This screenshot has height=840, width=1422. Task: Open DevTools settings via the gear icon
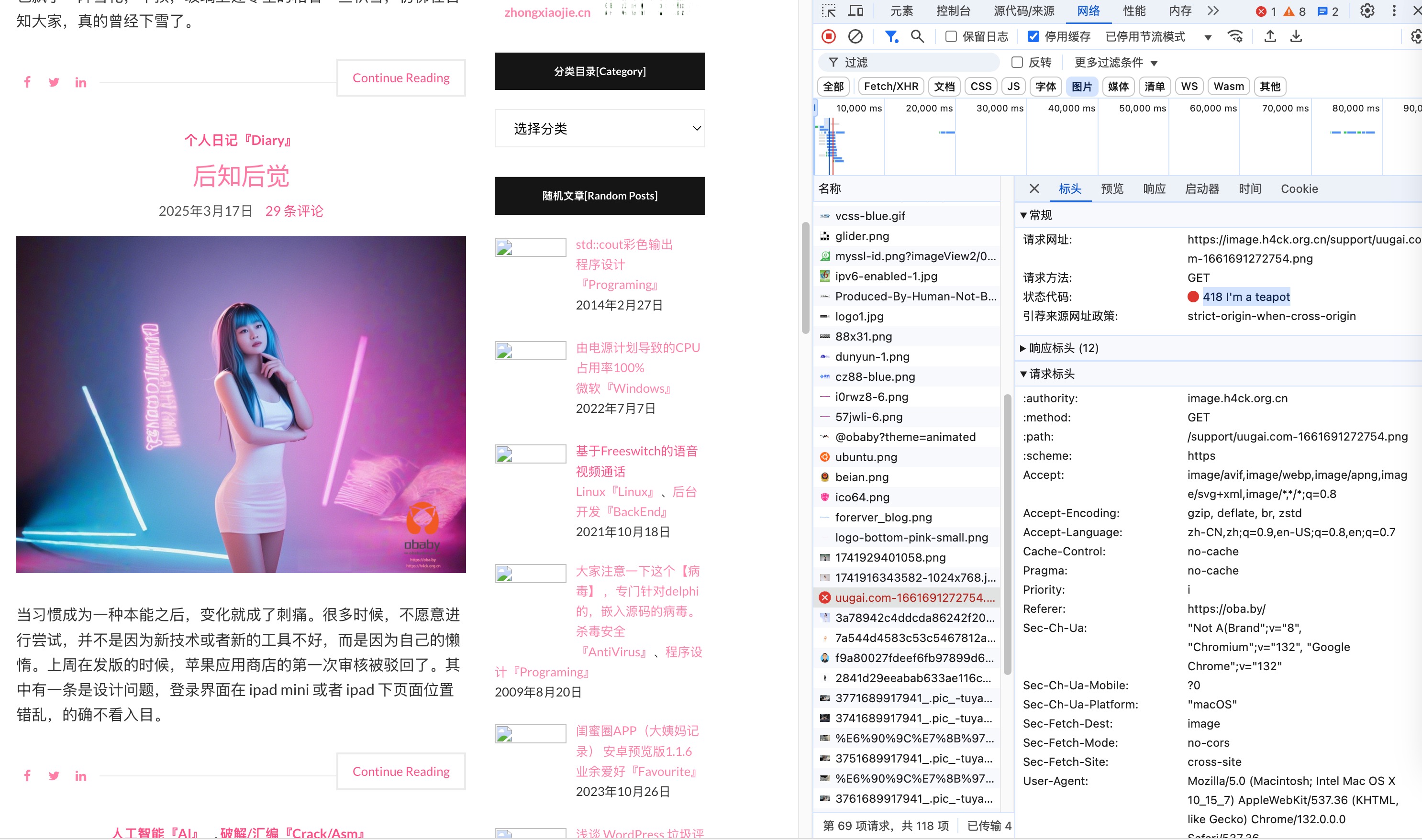click(1366, 11)
